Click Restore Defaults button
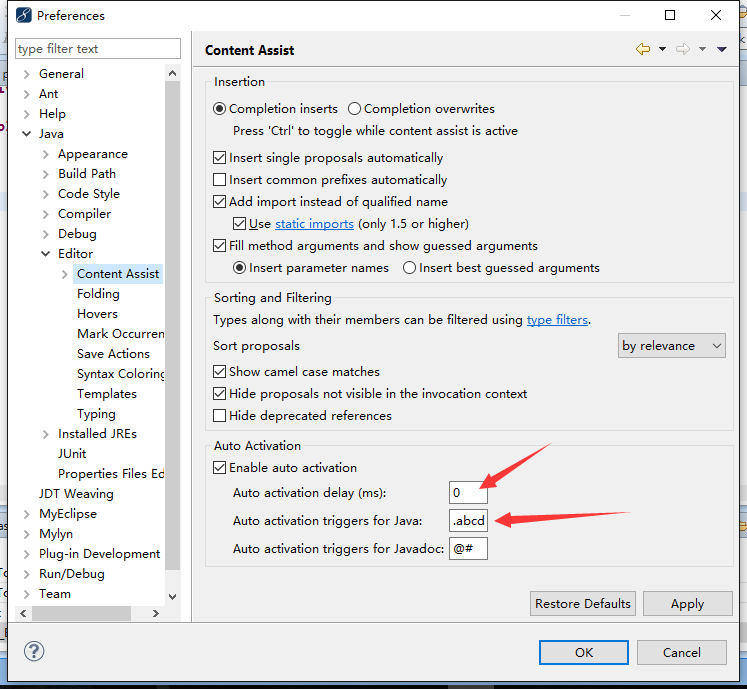Screen dimensions: 747x689 [583, 604]
